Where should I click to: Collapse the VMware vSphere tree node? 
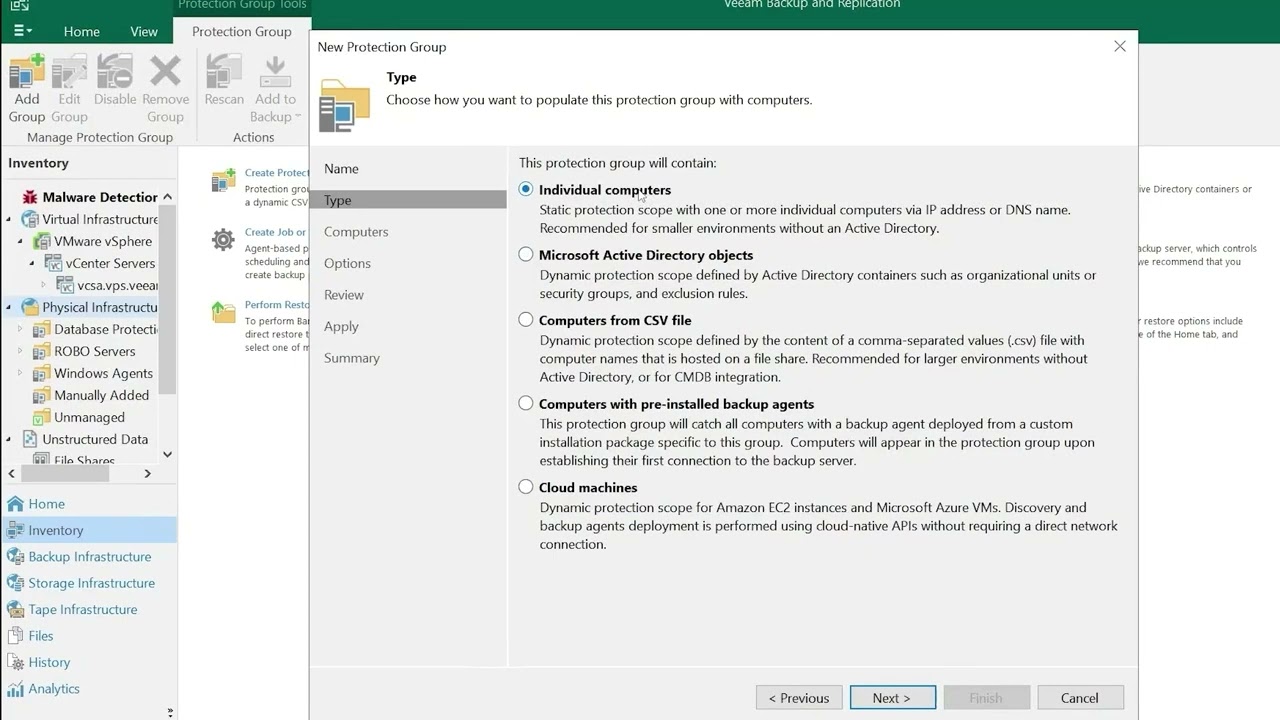[21, 241]
